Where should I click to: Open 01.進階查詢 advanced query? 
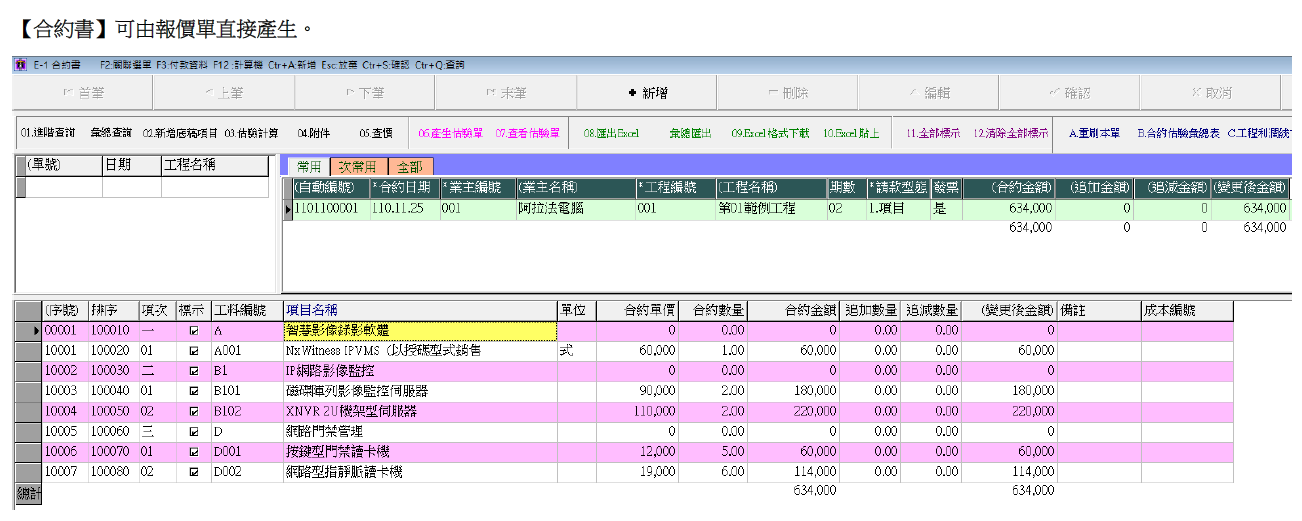pos(48,132)
